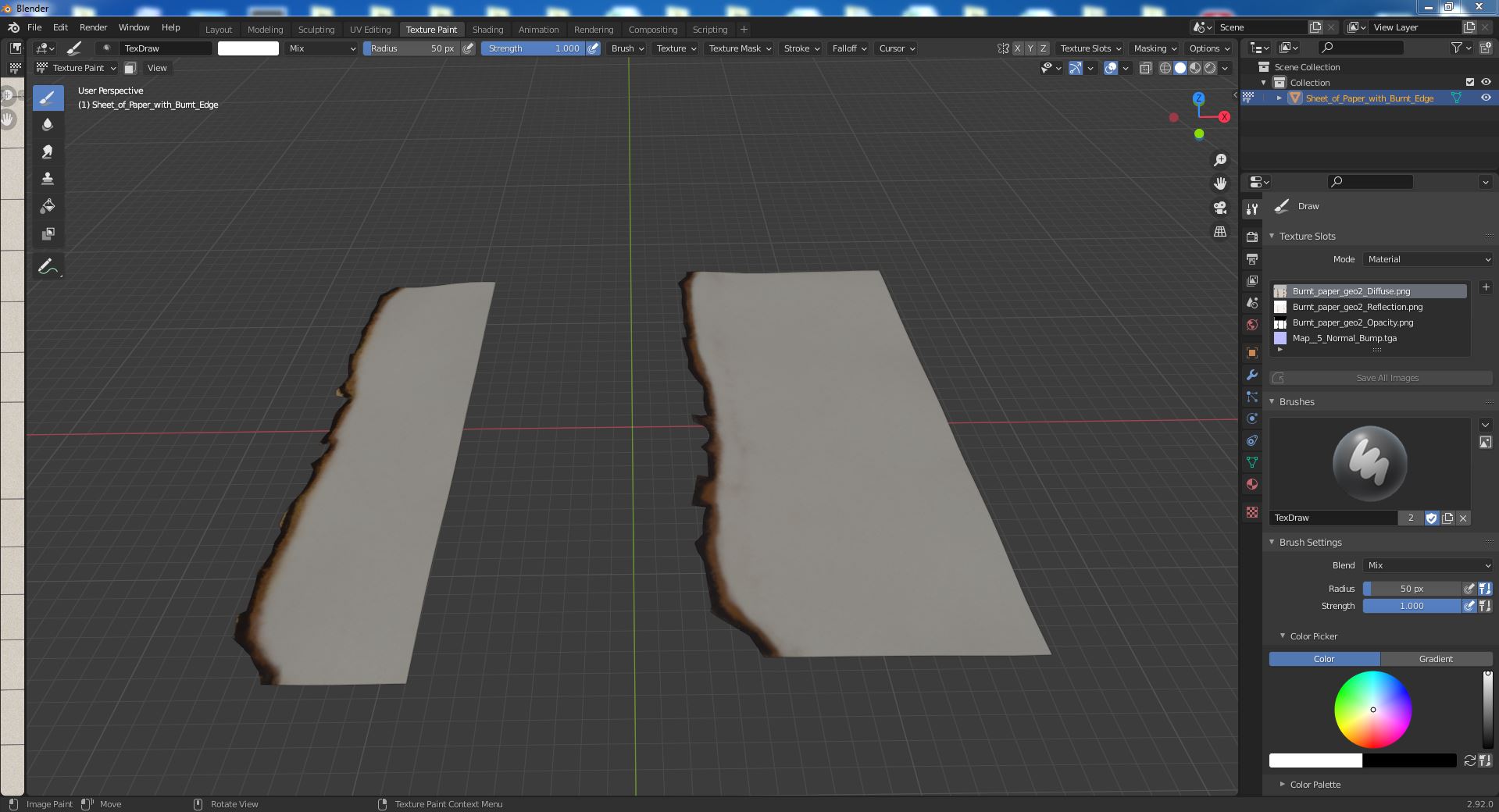
Task: Toggle Strength pressure sensitivity in header
Action: 594,48
